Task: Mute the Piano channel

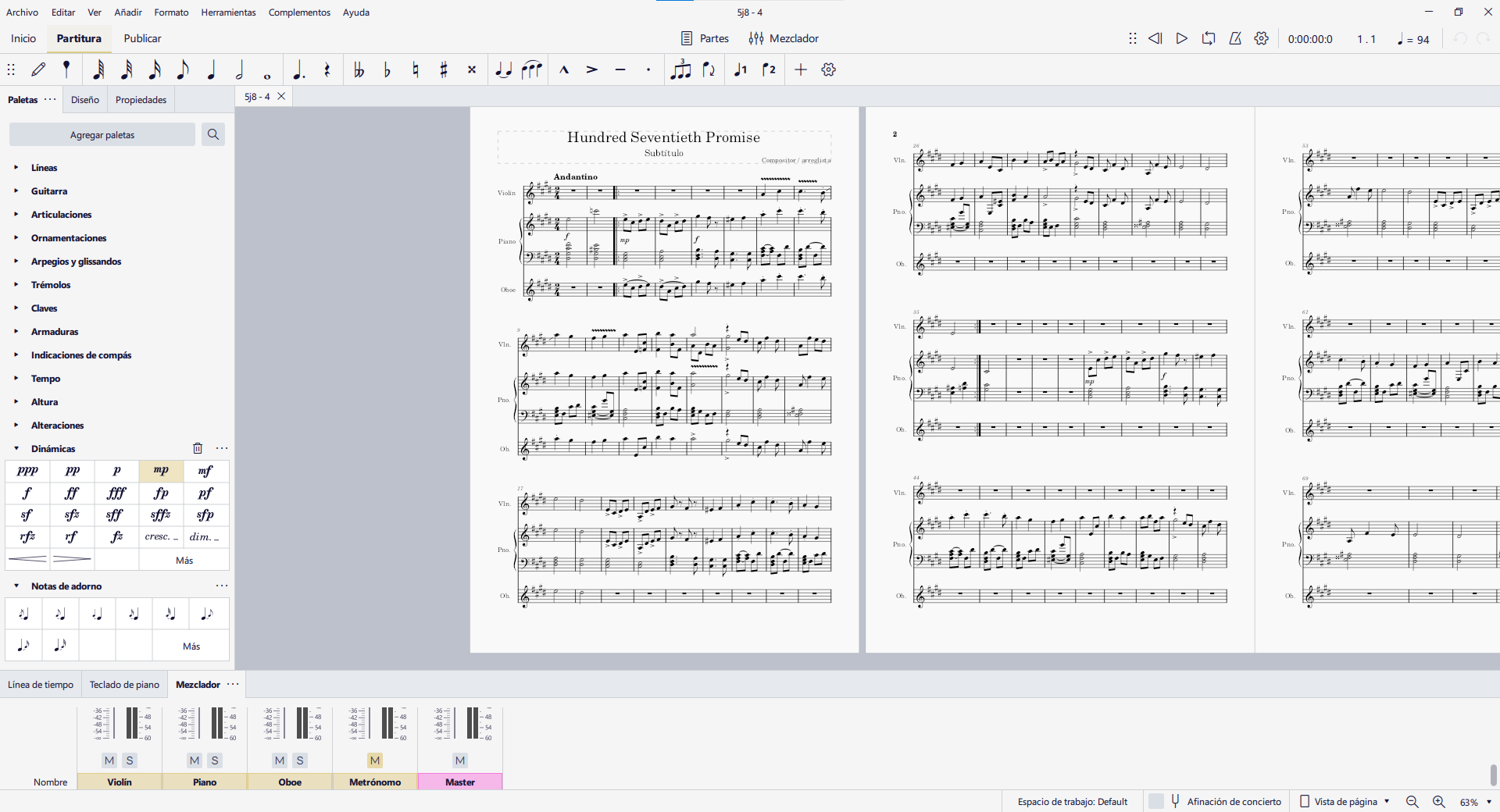Action: (195, 760)
